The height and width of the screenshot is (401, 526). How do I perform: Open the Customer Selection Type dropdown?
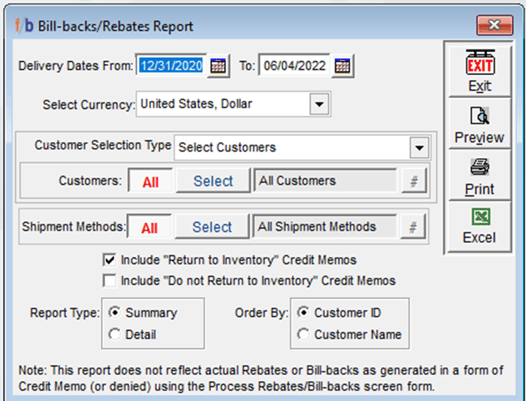click(x=419, y=147)
